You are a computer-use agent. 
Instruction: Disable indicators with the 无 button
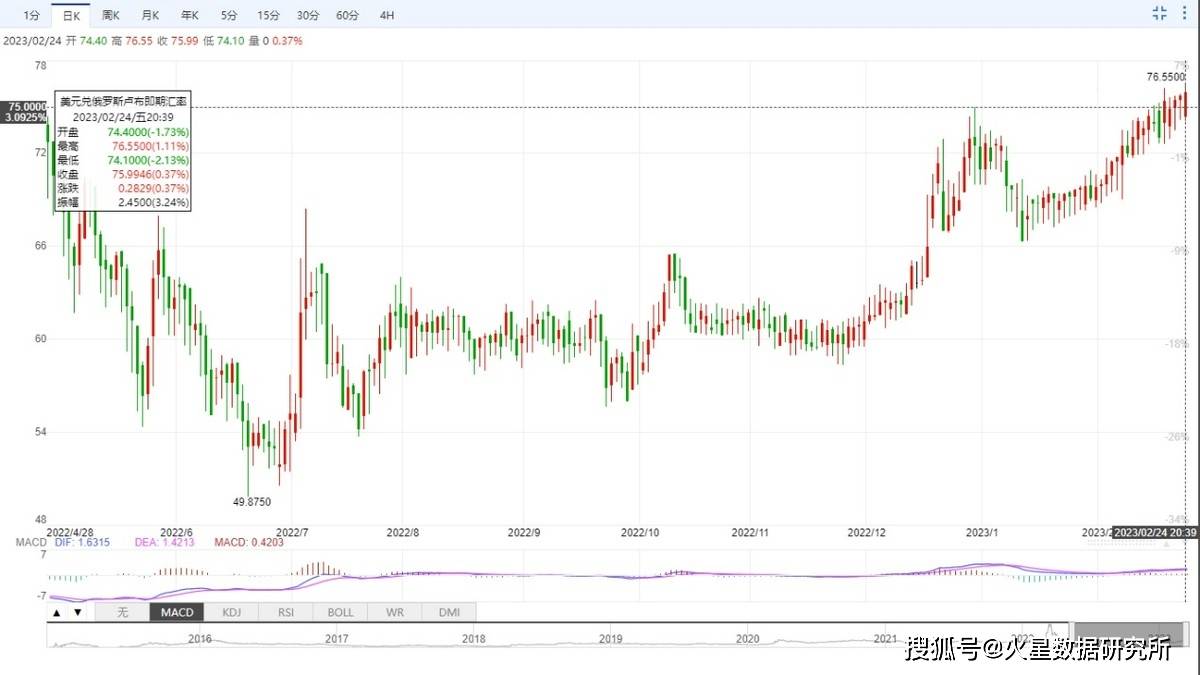122,612
